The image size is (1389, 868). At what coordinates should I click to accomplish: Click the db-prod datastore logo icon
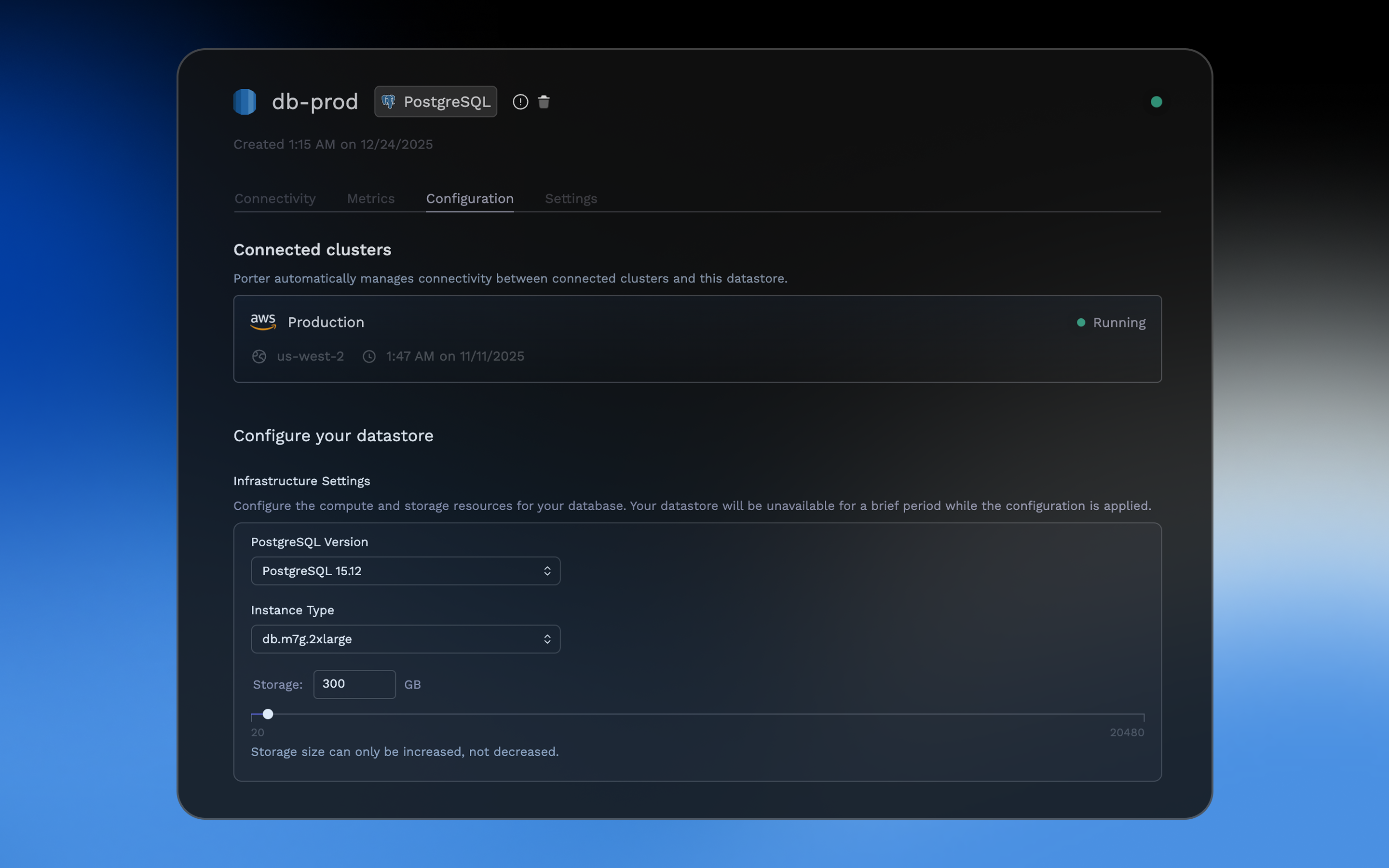245,102
